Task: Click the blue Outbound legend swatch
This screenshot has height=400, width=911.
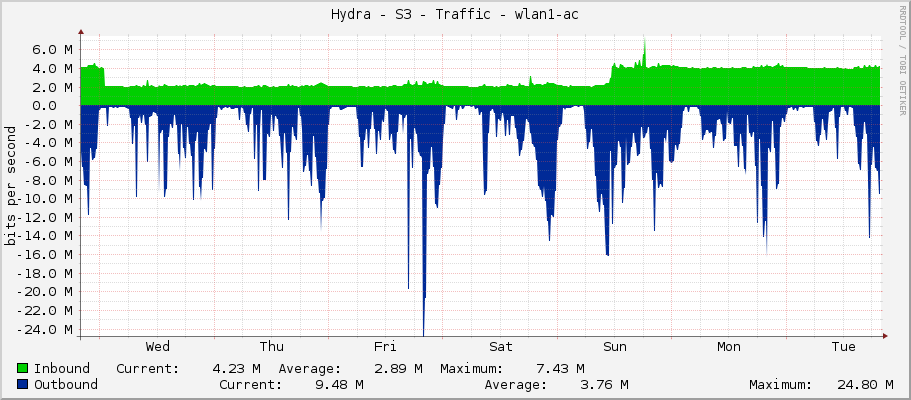Action: point(23,384)
